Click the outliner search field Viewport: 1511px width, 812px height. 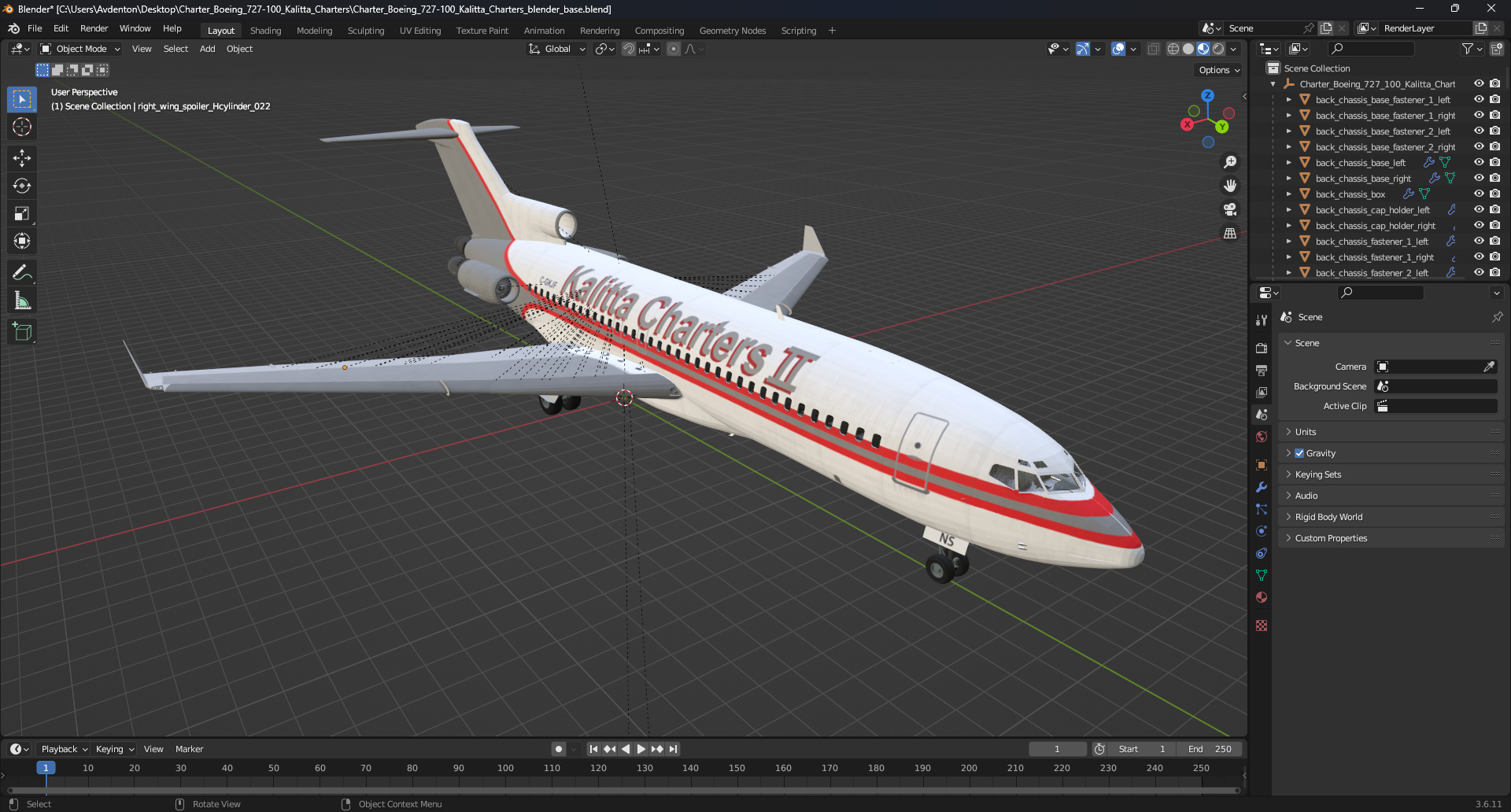click(x=1370, y=49)
